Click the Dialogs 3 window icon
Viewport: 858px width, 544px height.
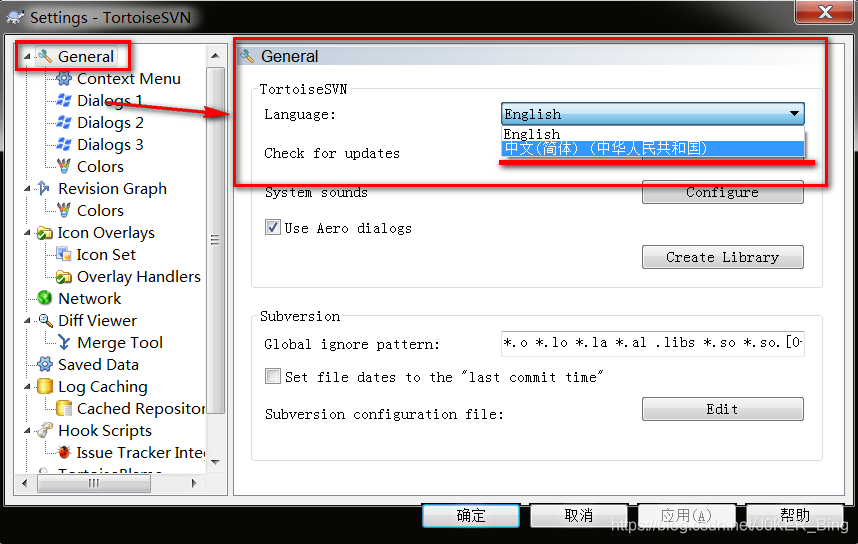click(64, 144)
